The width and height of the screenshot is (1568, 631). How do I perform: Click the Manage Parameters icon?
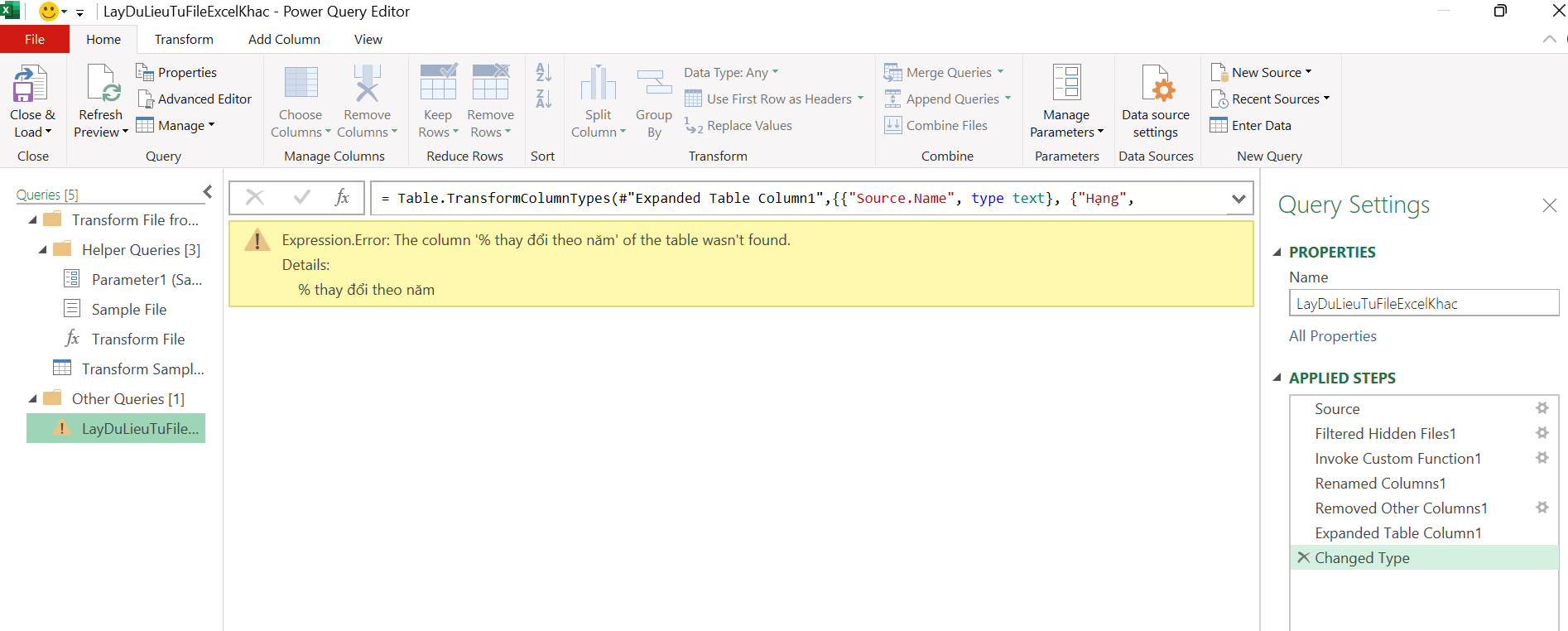[x=1066, y=84]
